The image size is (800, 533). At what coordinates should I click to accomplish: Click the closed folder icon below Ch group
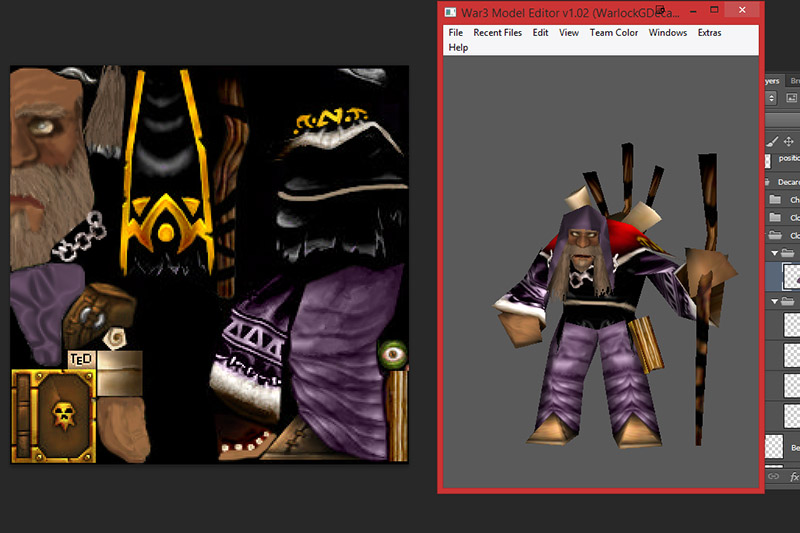pos(775,218)
